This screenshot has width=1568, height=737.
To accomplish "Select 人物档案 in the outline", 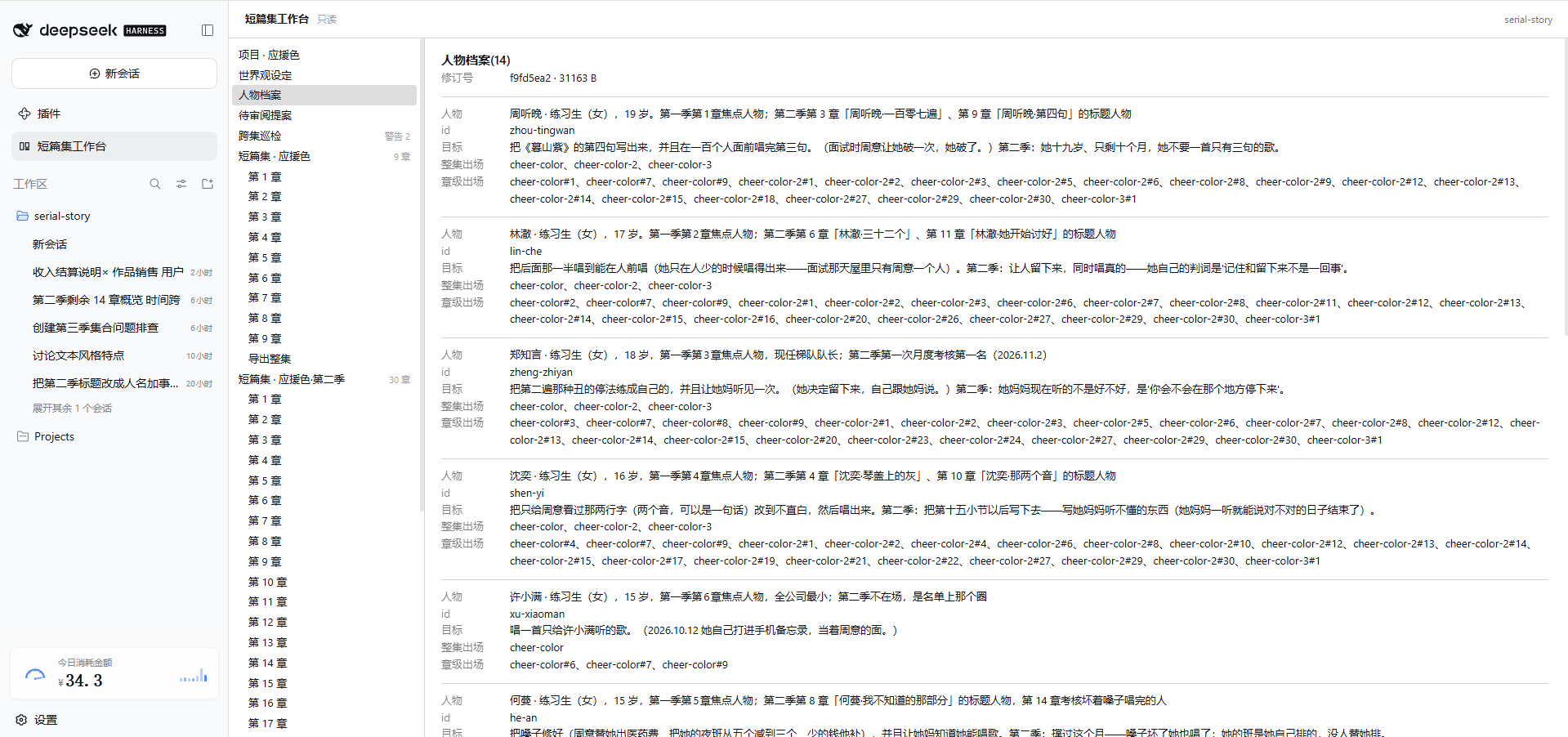I will (x=324, y=95).
